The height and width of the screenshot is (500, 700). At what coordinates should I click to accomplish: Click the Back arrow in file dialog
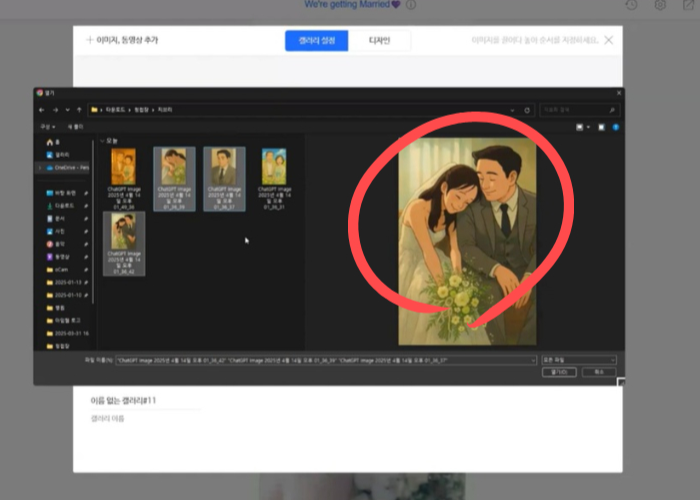click(43, 109)
